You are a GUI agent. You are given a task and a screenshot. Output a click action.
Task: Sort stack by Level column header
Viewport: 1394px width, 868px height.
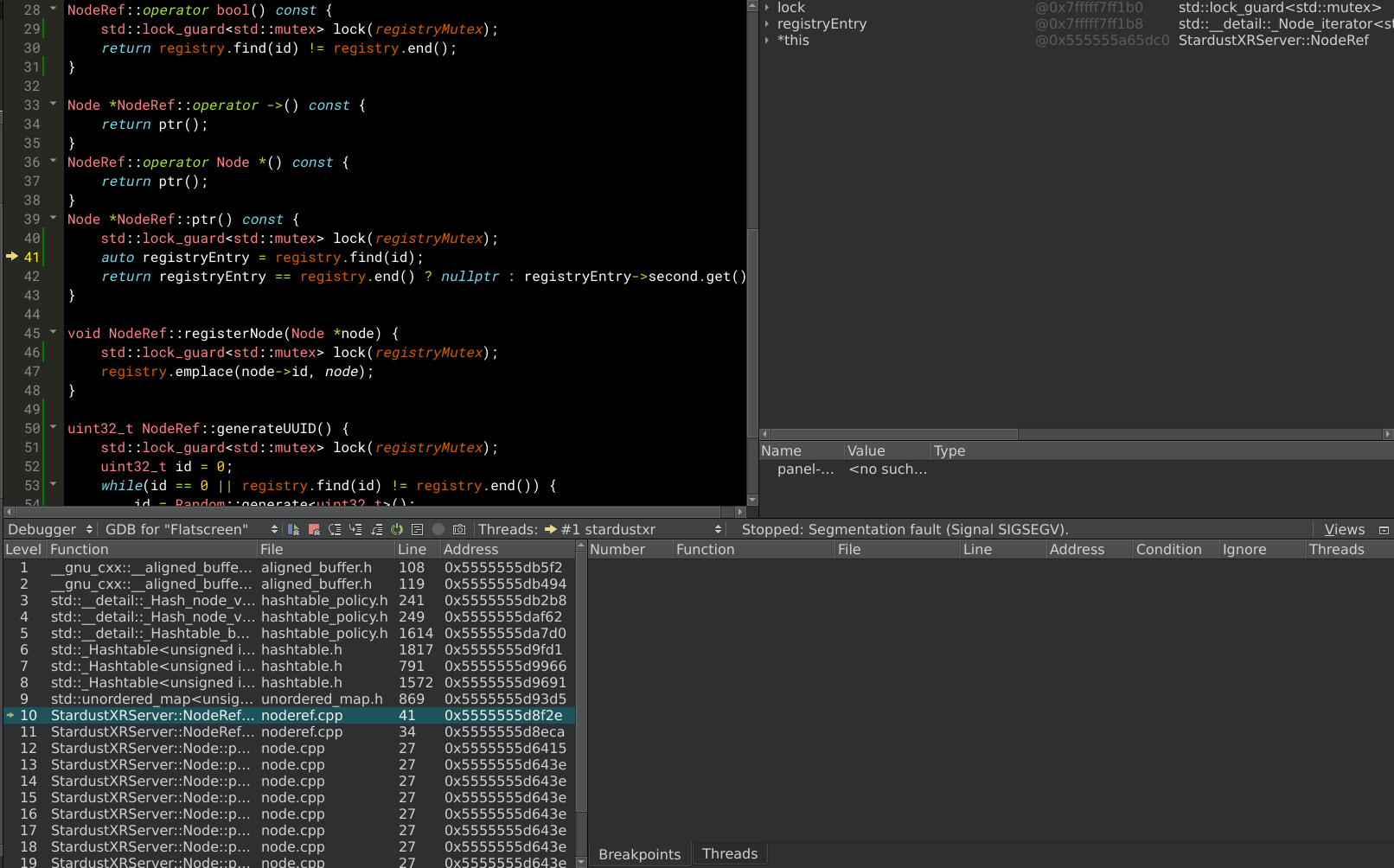click(24, 549)
